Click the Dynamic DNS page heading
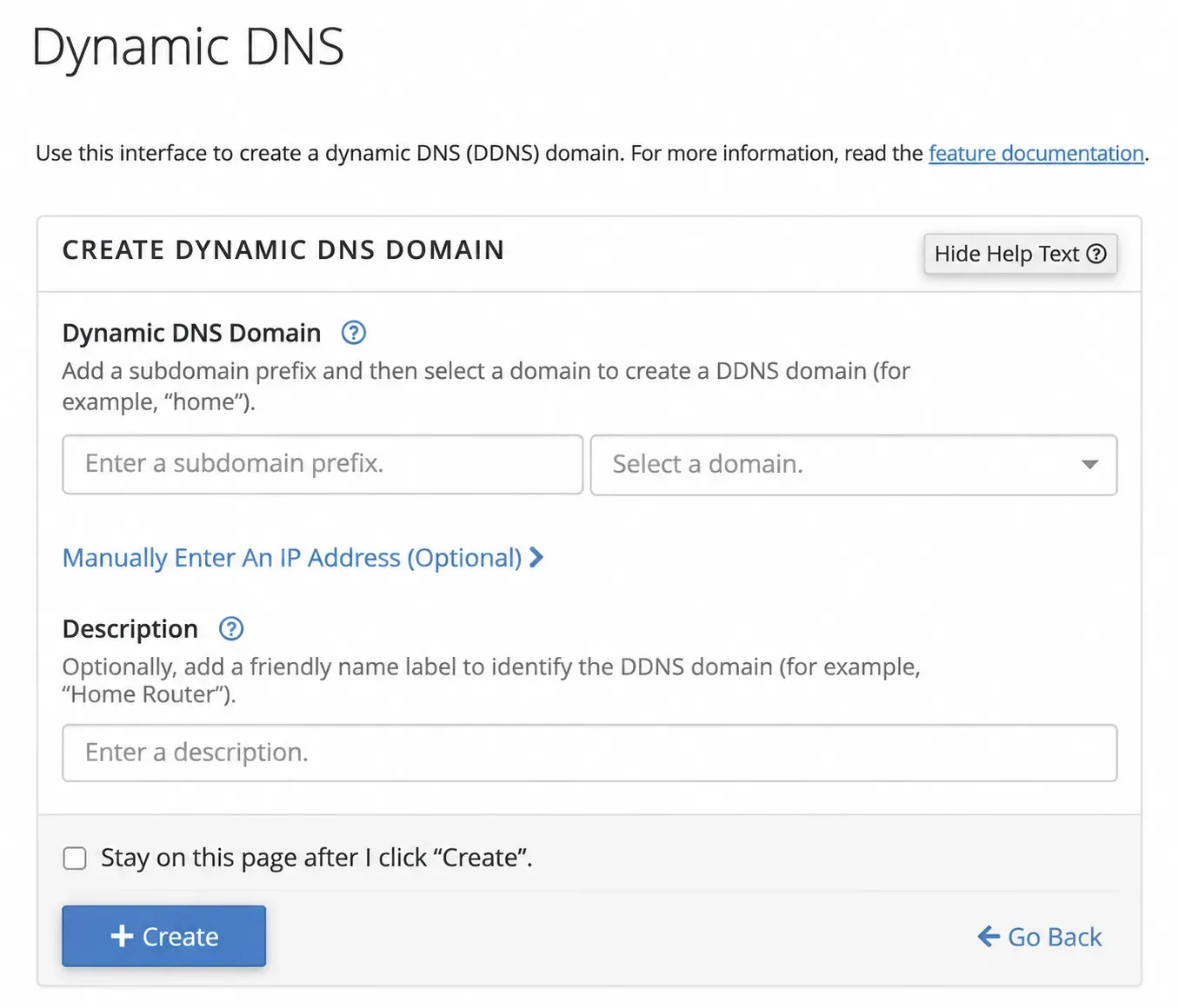 [x=188, y=47]
